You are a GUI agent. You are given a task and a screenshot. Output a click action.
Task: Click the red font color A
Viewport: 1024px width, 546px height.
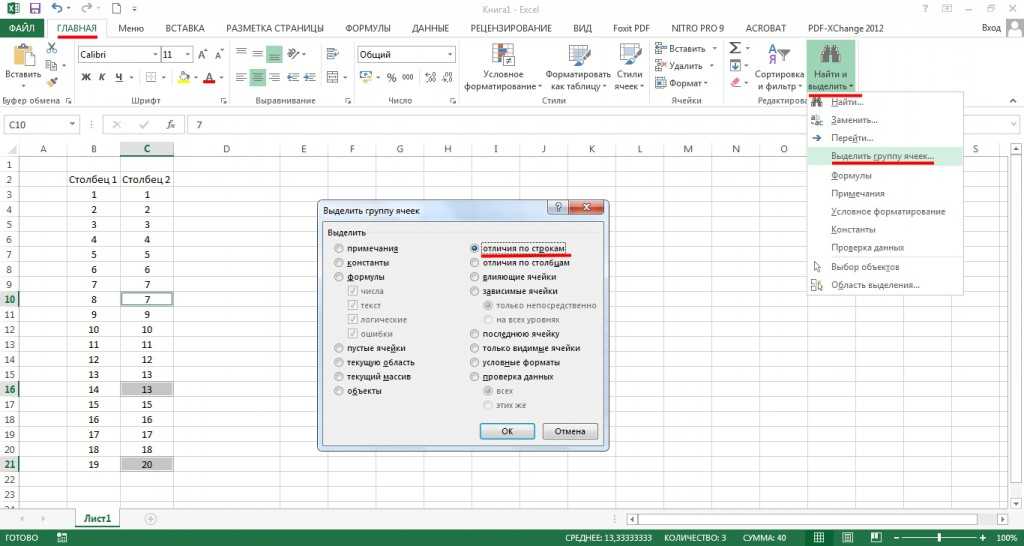pyautogui.click(x=209, y=78)
